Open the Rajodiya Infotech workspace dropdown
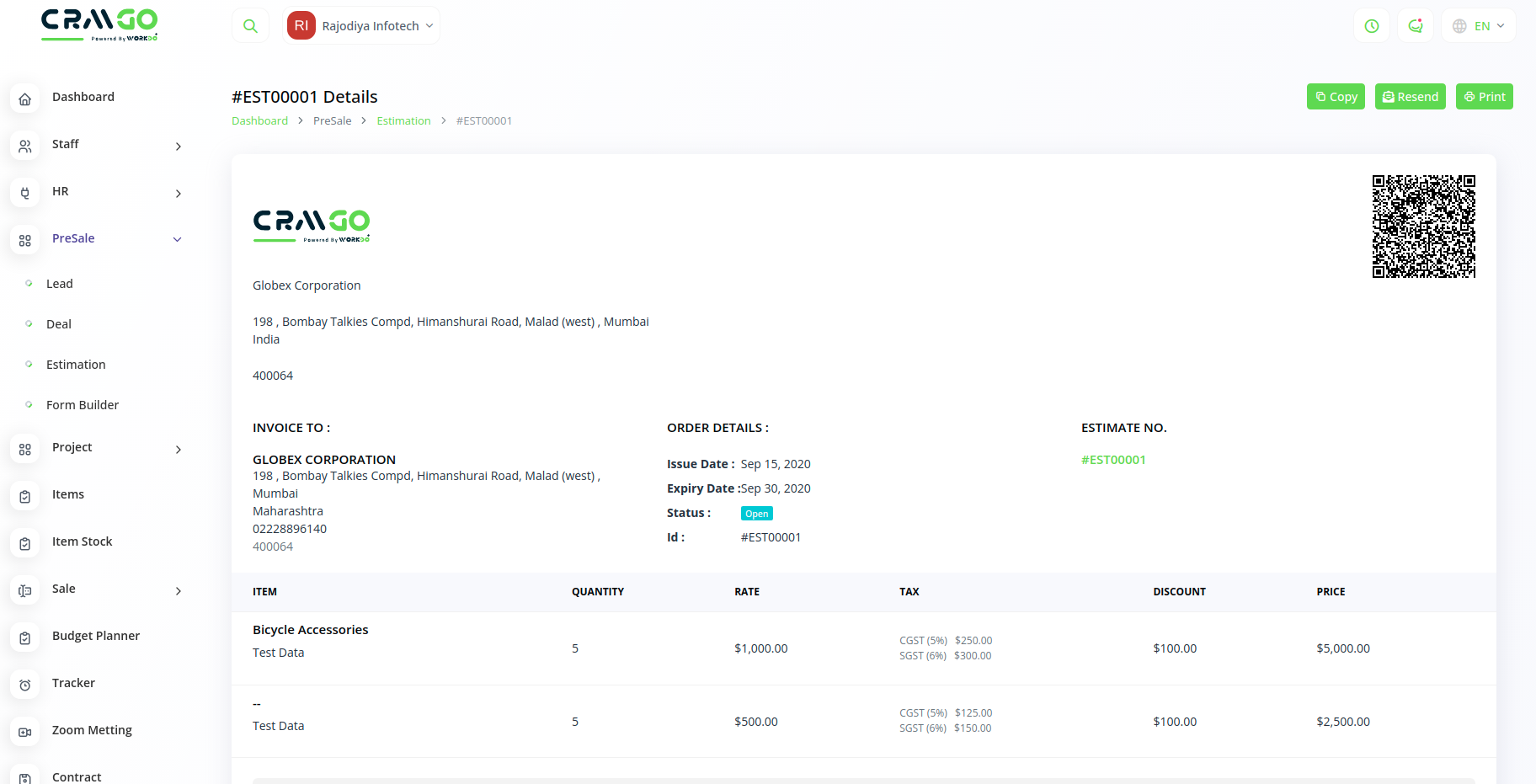Image resolution: width=1536 pixels, height=784 pixels. pyautogui.click(x=361, y=26)
